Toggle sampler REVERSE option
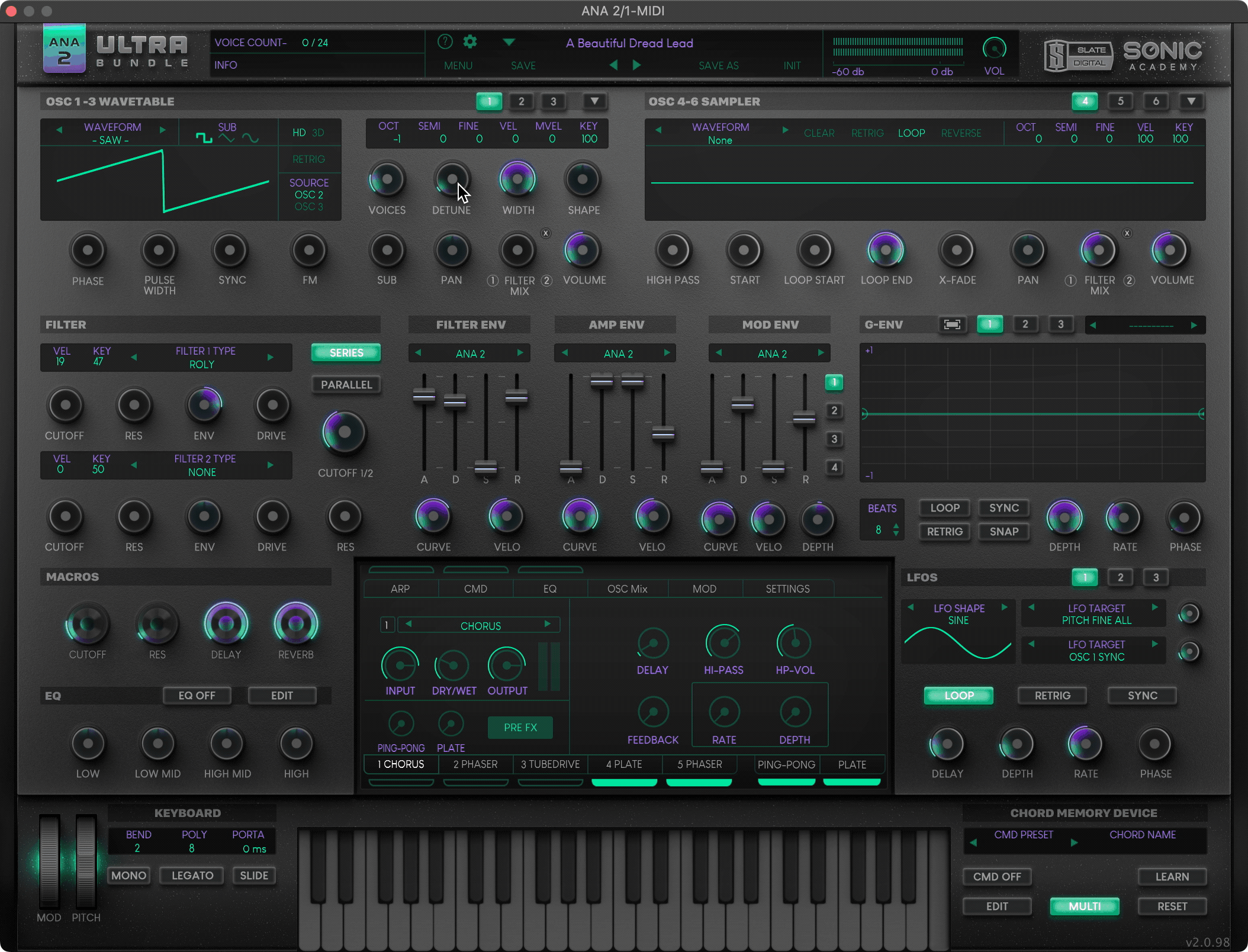Screen dimensions: 1248x952 961,133
